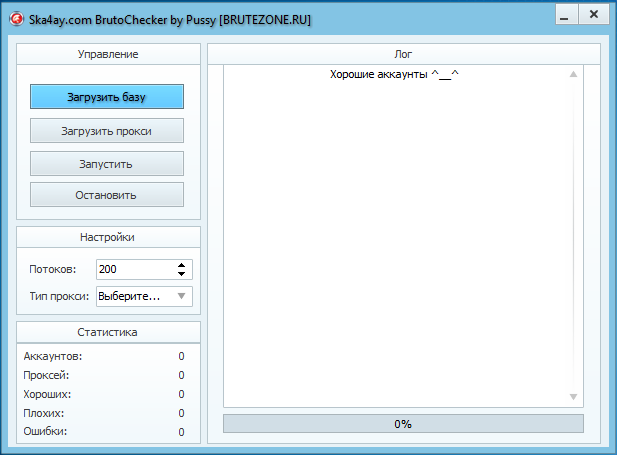Image resolution: width=617 pixels, height=455 pixels.
Task: Click the log scrollbar up arrow
Action: tap(574, 74)
